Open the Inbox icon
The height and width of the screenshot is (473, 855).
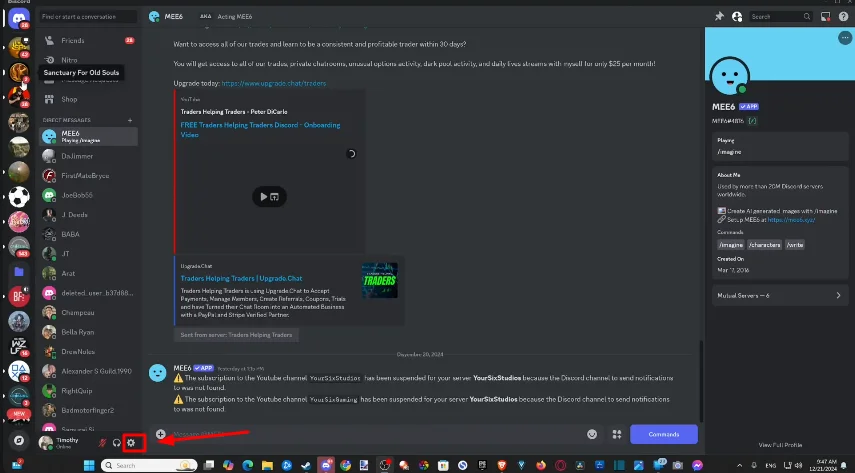pos(826,16)
